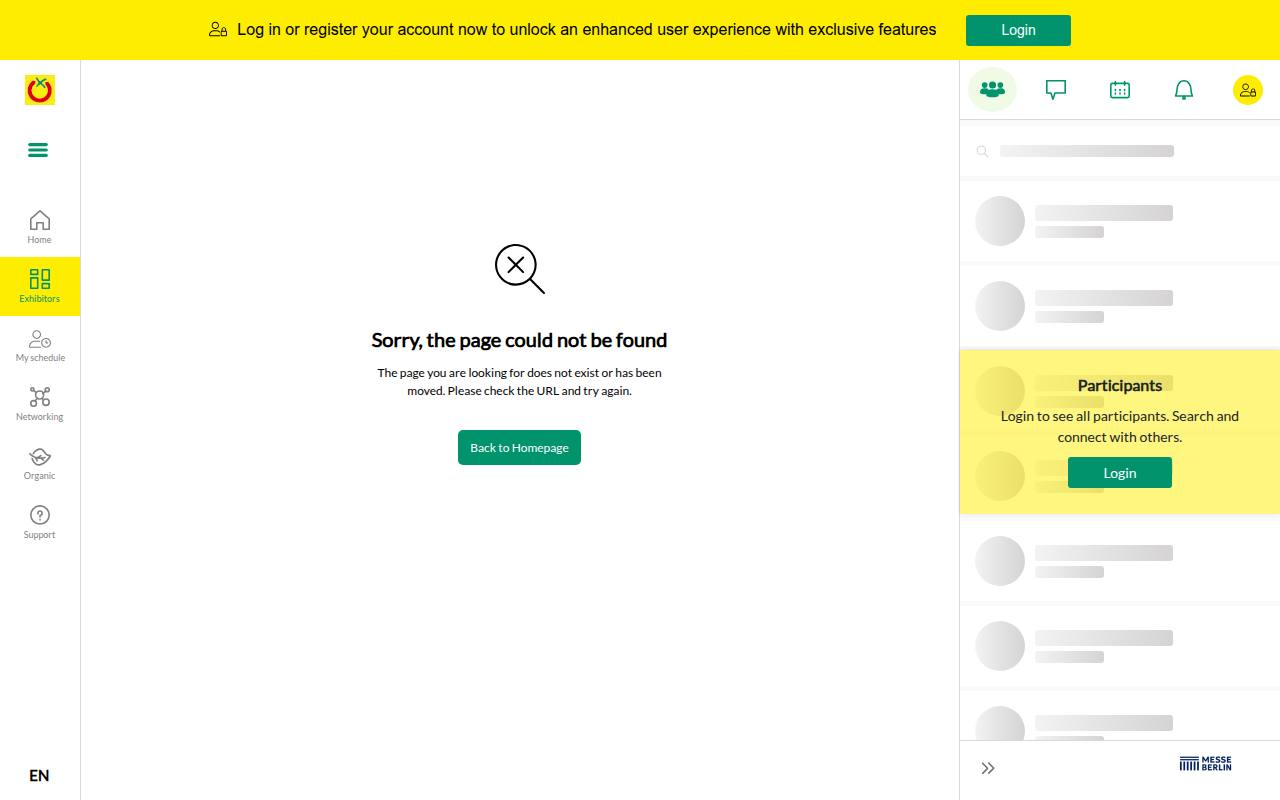This screenshot has width=1280, height=800.
Task: Change language via EN selector
Action: pos(39,776)
